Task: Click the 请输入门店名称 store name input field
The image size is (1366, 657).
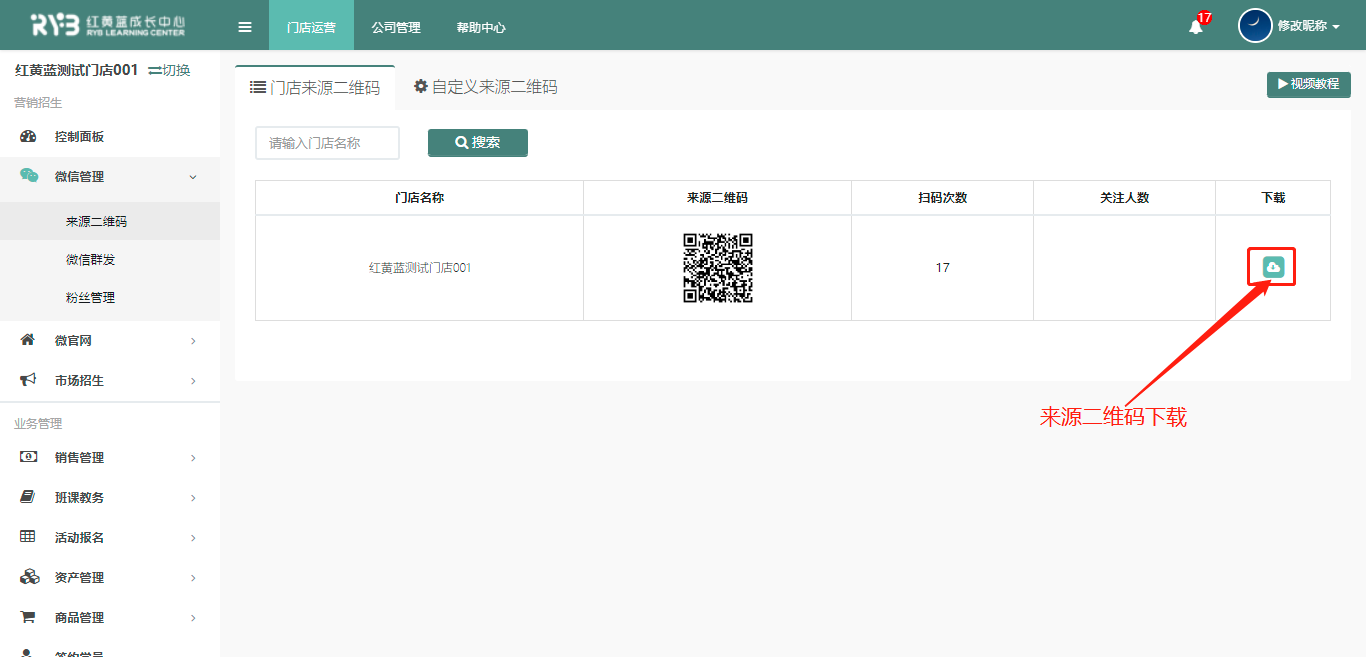Action: coord(327,143)
